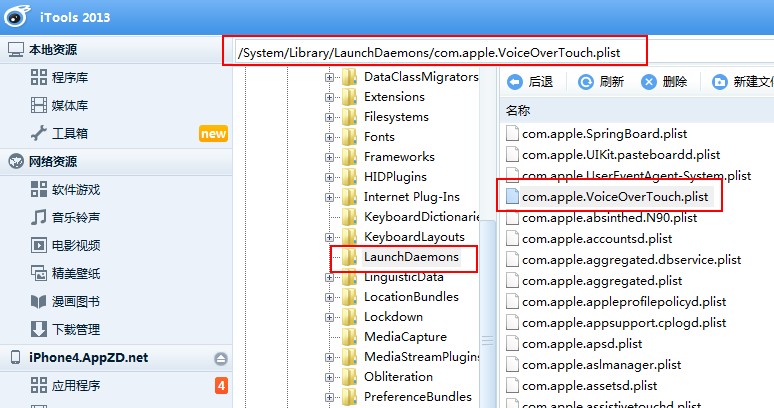This screenshot has height=408, width=774.
Task: Select com.apple.SpringBoard.plist file
Action: pyautogui.click(x=604, y=134)
